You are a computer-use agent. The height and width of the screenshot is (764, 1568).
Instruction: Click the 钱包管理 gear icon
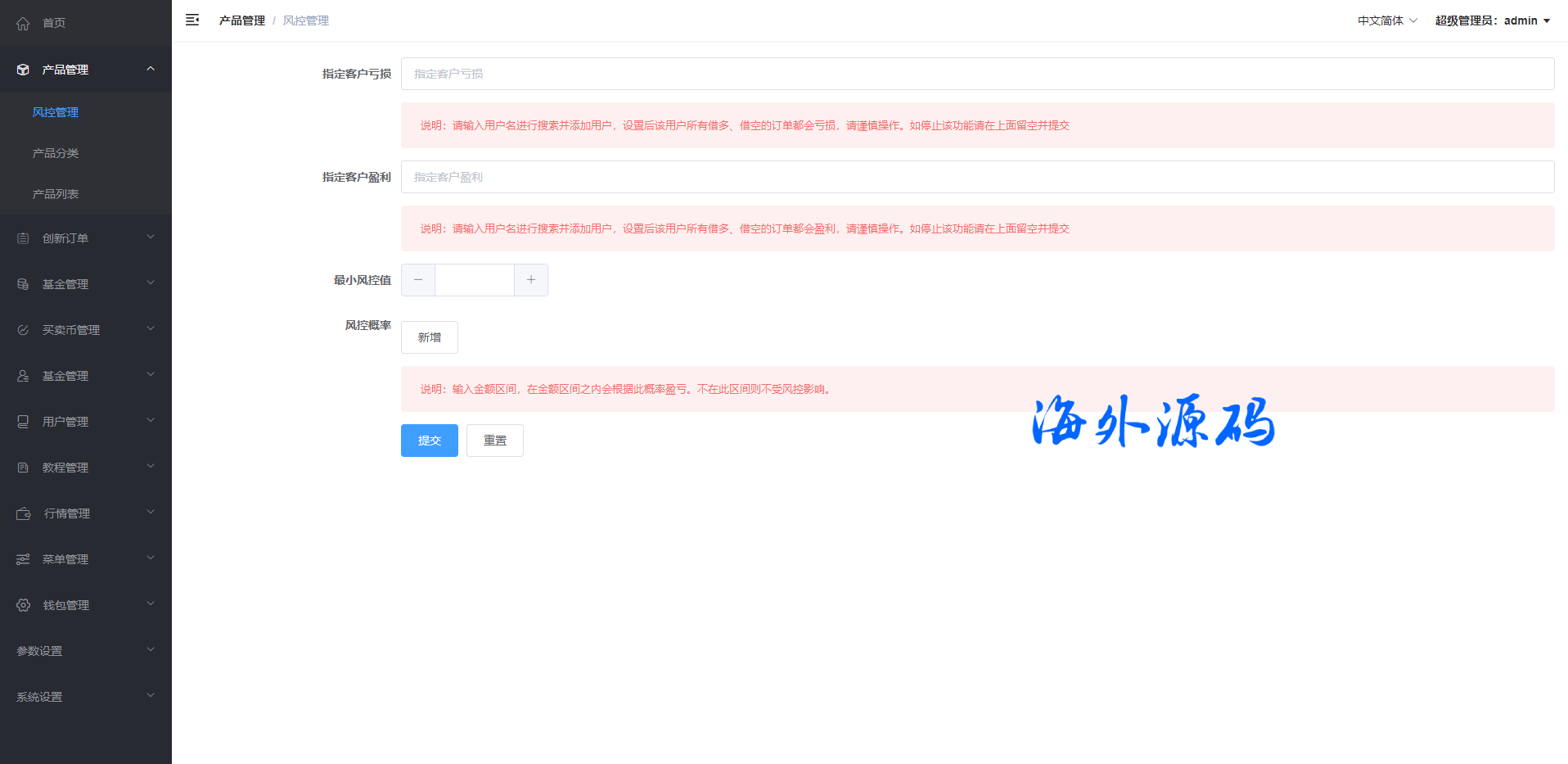pos(24,605)
